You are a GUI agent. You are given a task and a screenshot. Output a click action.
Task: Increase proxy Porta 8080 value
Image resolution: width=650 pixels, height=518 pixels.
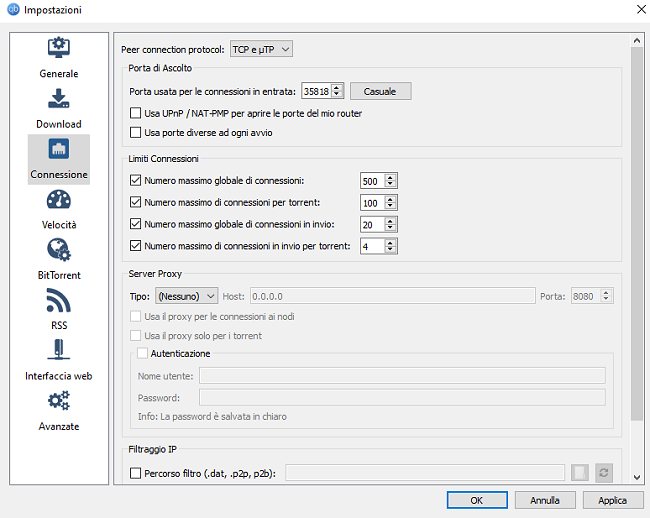pyautogui.click(x=606, y=293)
